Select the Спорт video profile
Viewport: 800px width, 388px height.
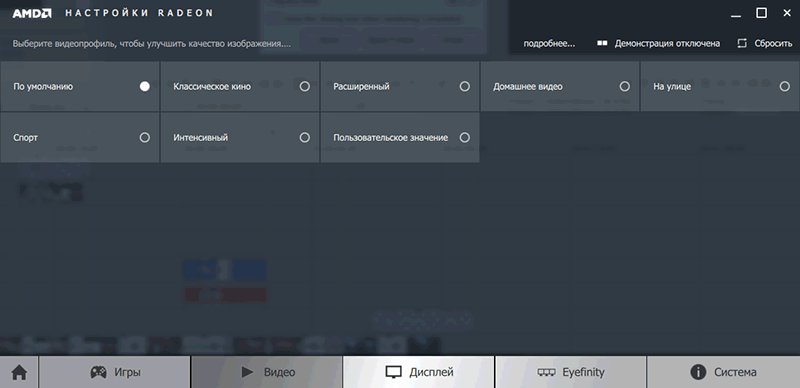(80, 137)
